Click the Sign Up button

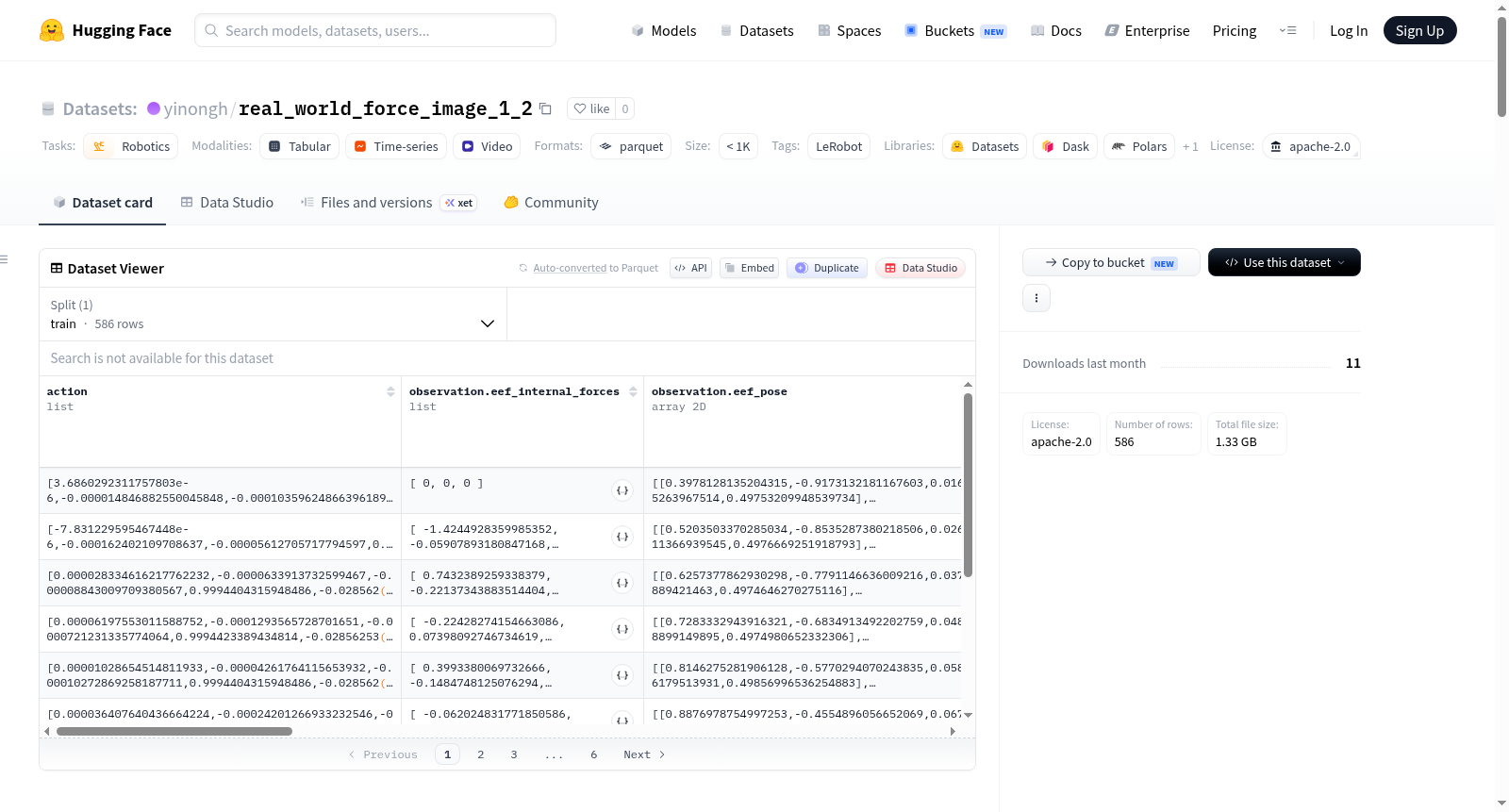pyautogui.click(x=1419, y=30)
